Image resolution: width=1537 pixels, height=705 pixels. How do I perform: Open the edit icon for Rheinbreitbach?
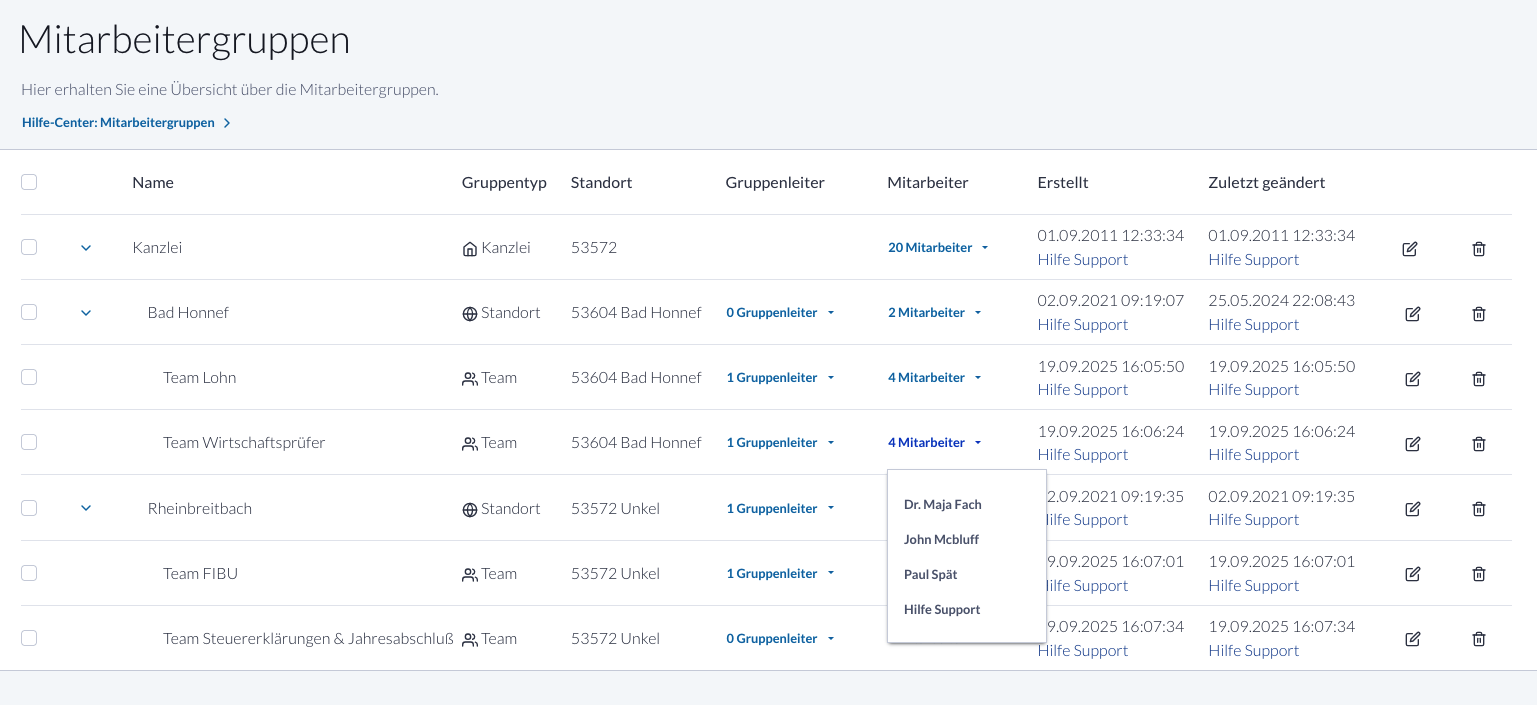click(x=1412, y=508)
